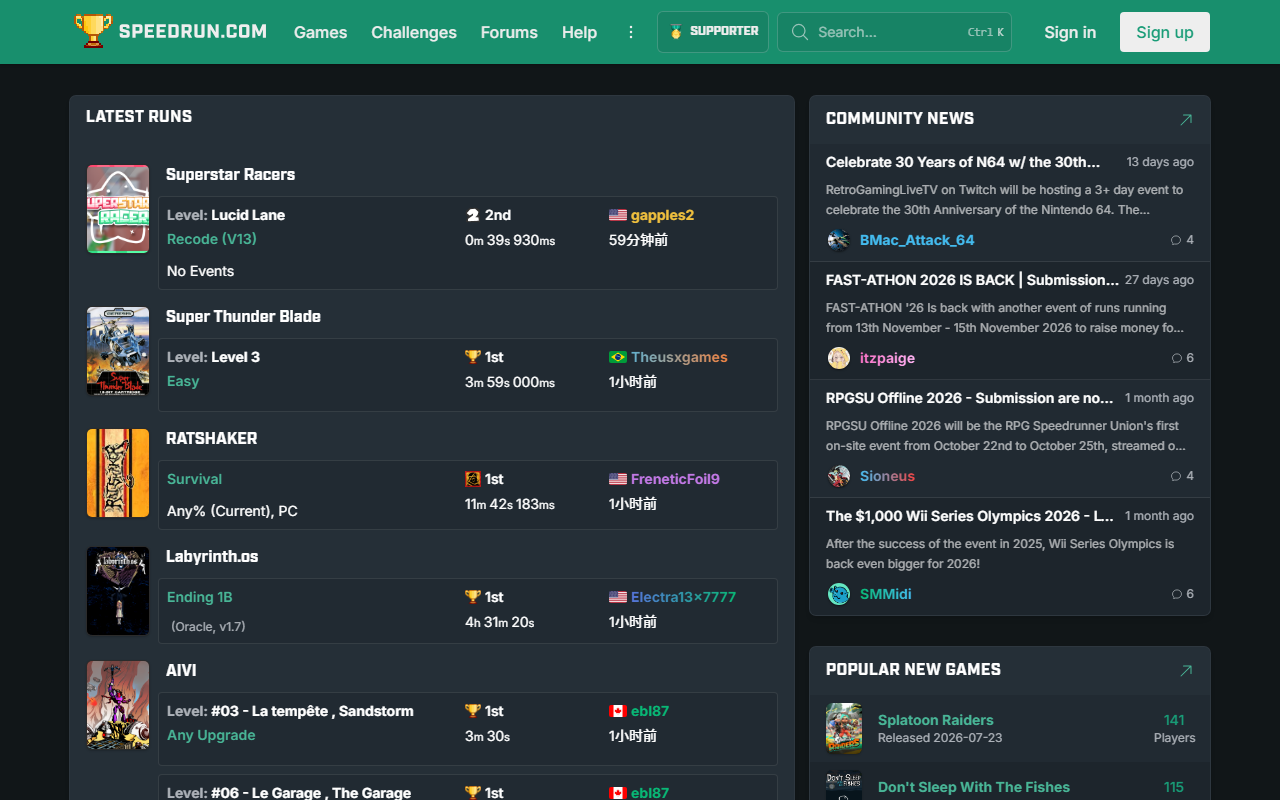This screenshot has width=1280, height=800.
Task: Click the flag icon beside FreneticFoil9
Action: 618,479
